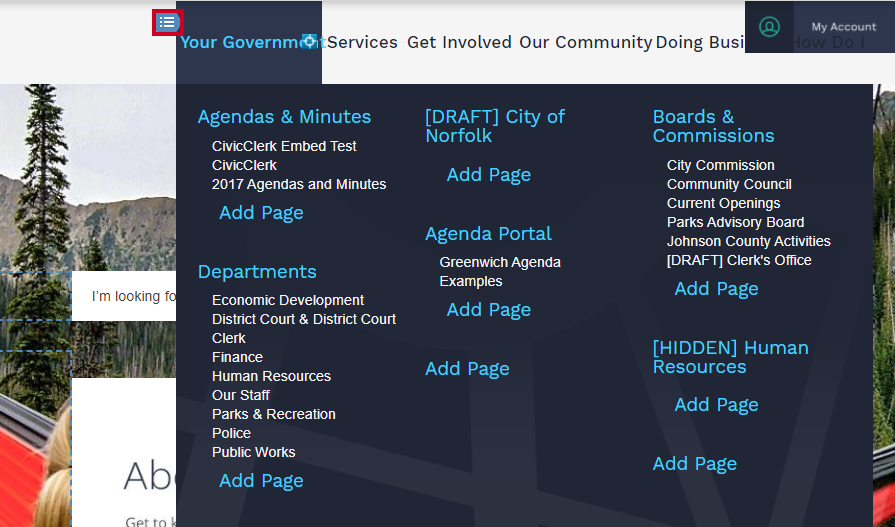Open Human Resources under Departments

click(271, 376)
